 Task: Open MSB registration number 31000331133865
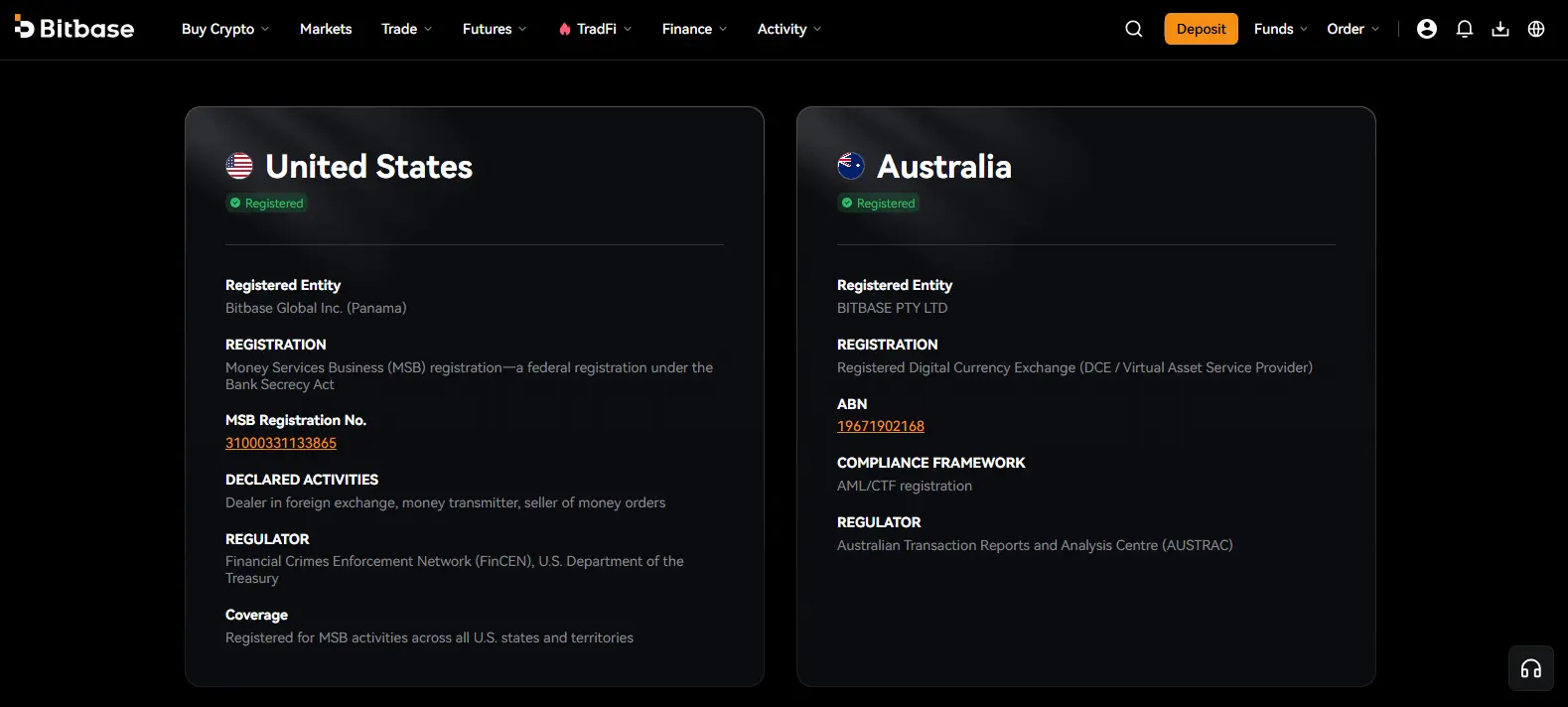(x=281, y=443)
